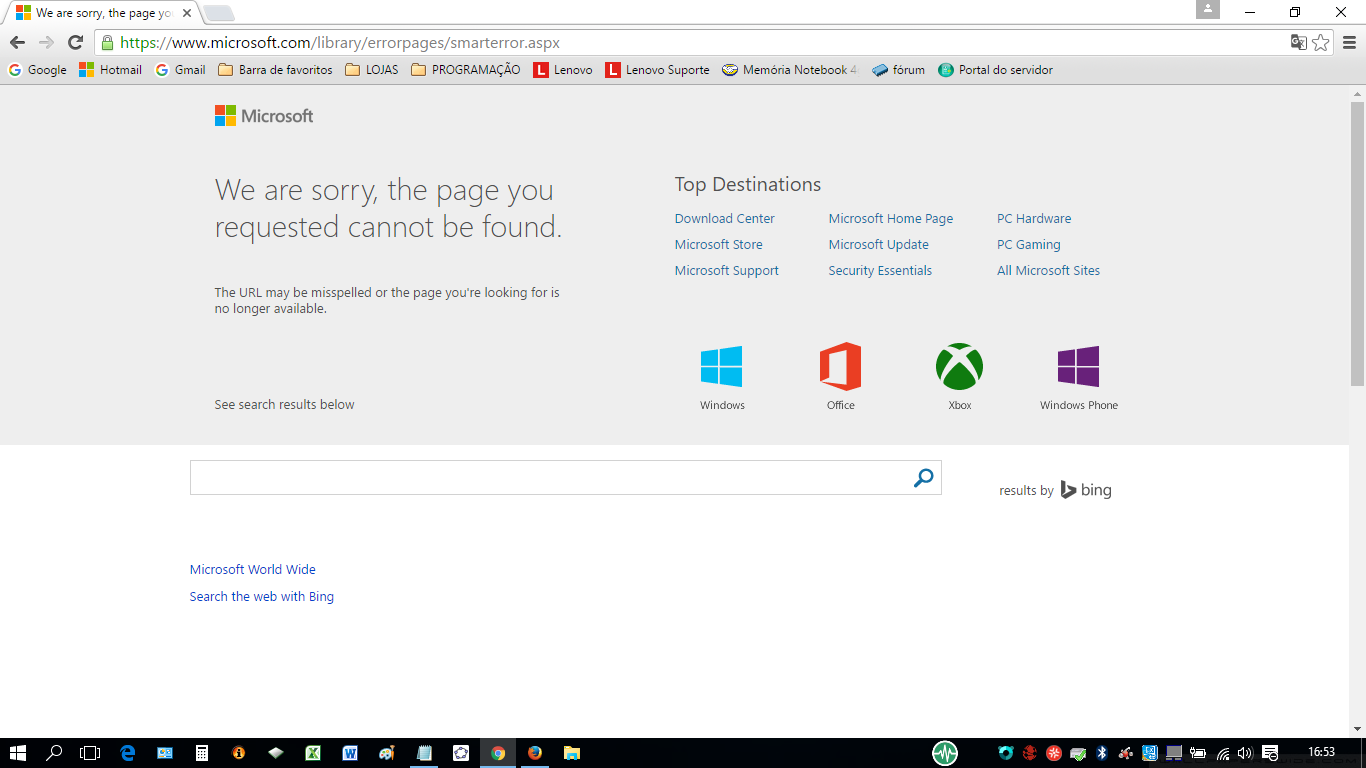Follow the Microsoft Support link
1366x768 pixels.
tap(726, 270)
